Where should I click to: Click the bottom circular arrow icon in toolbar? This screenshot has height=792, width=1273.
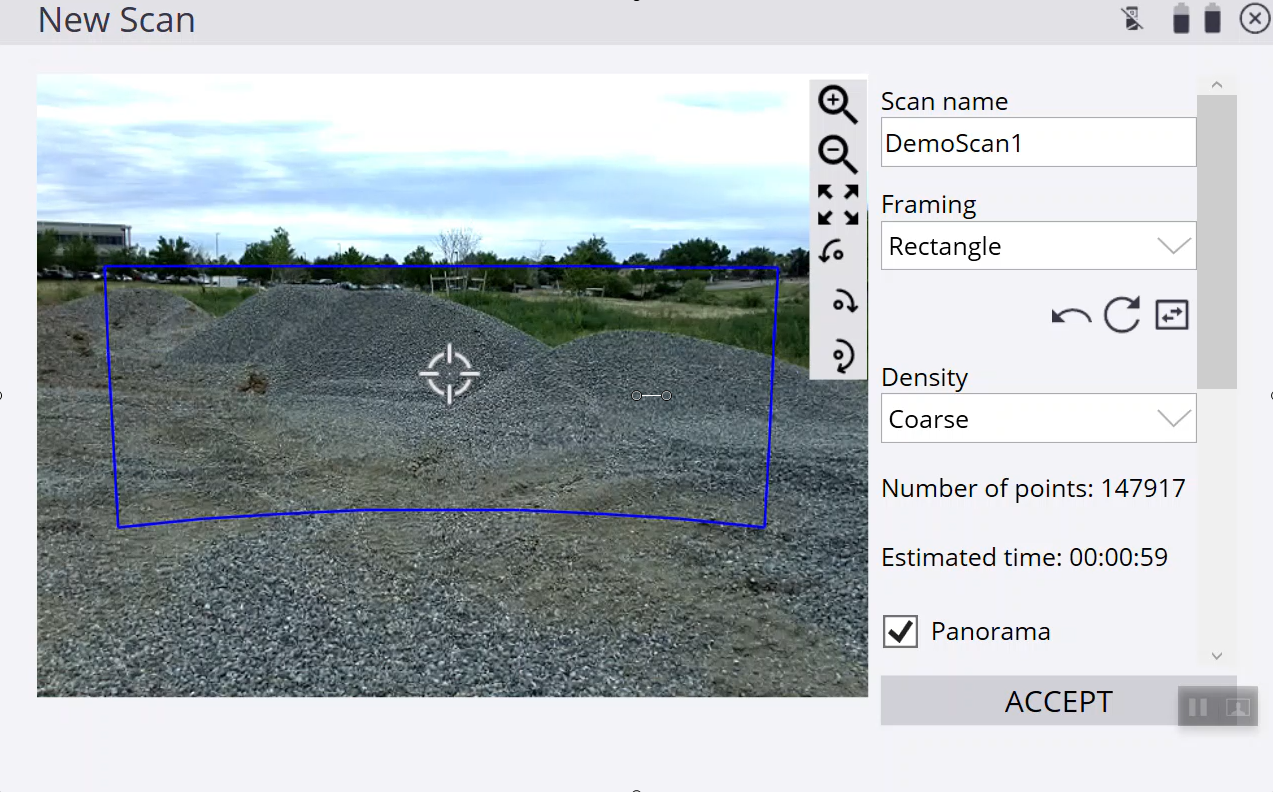(843, 356)
